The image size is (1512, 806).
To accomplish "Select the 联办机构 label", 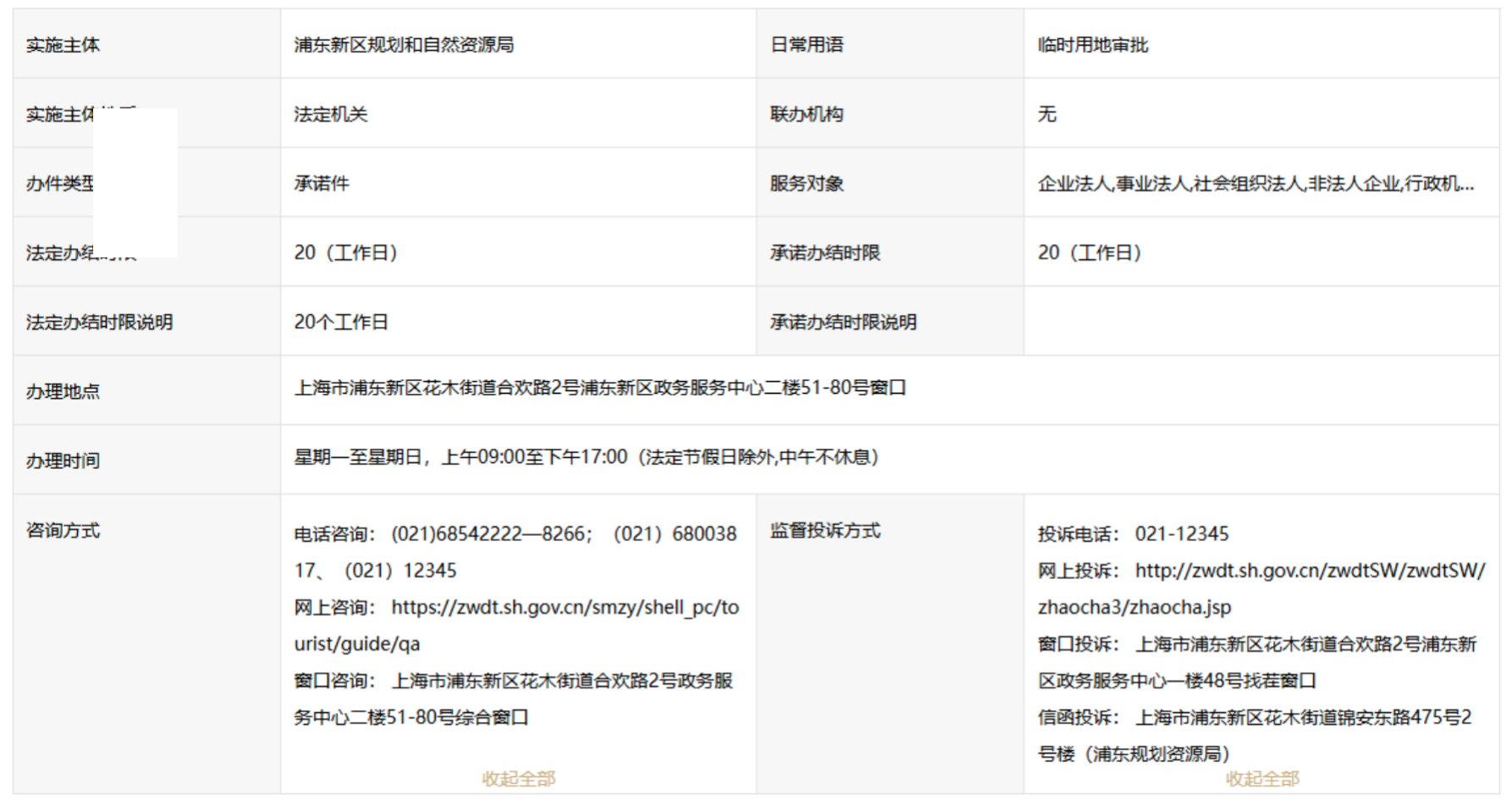I will coord(807,114).
